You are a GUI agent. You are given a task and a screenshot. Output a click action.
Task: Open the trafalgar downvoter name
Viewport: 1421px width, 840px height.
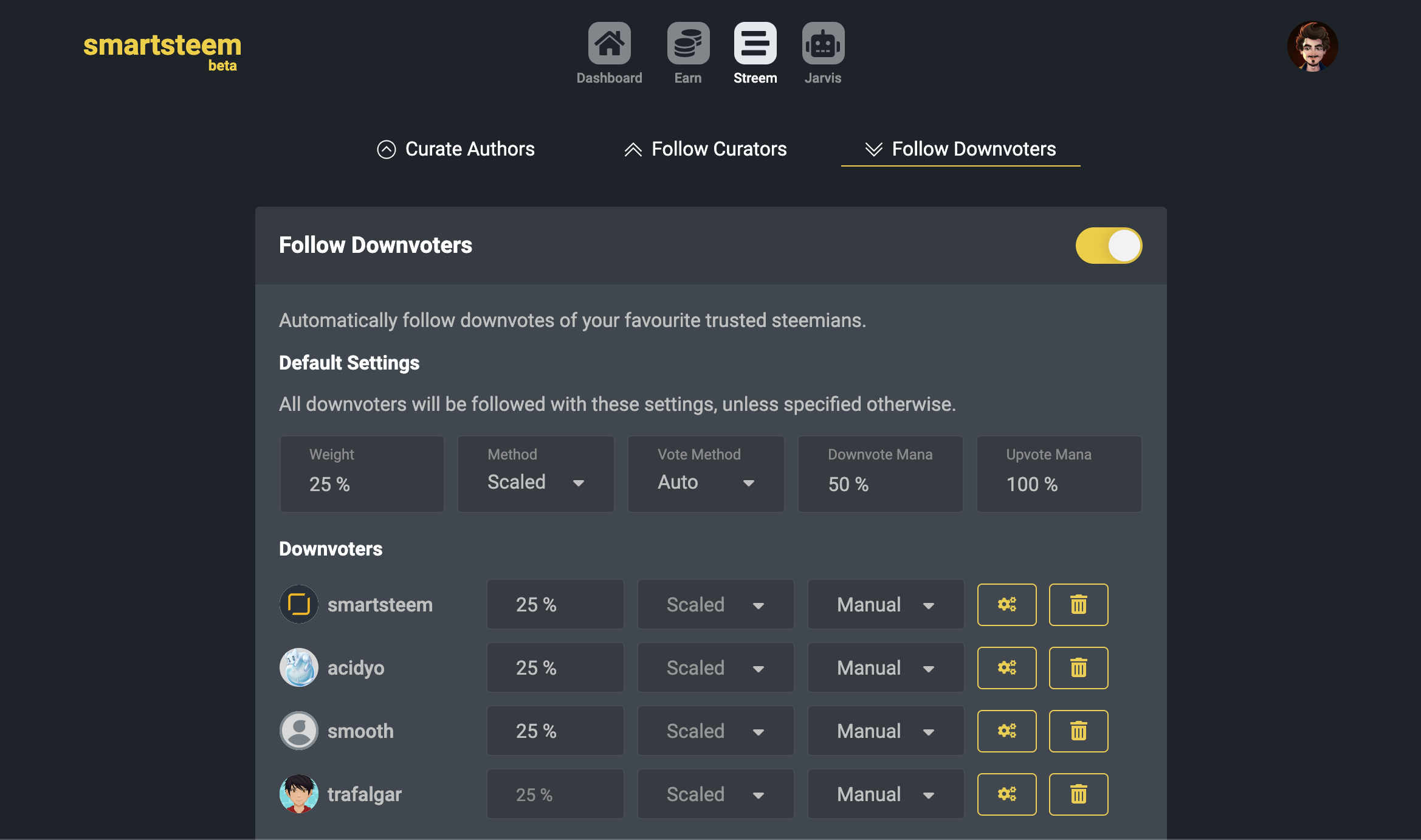(x=364, y=794)
